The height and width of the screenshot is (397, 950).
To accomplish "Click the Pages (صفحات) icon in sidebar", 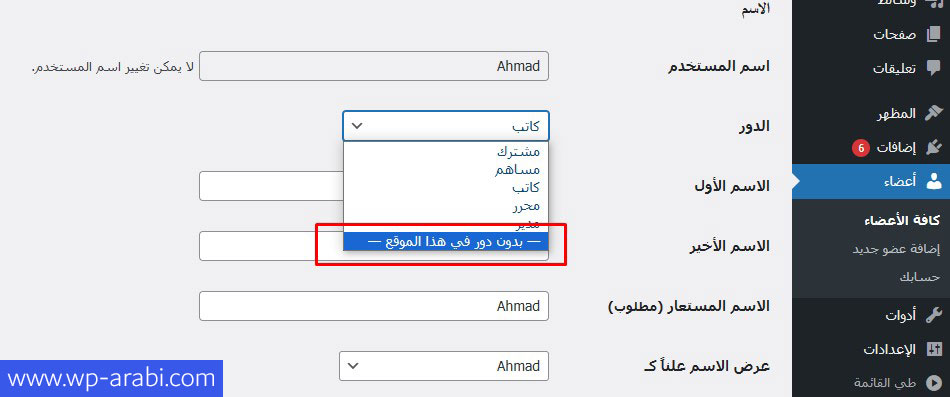I will pos(934,35).
